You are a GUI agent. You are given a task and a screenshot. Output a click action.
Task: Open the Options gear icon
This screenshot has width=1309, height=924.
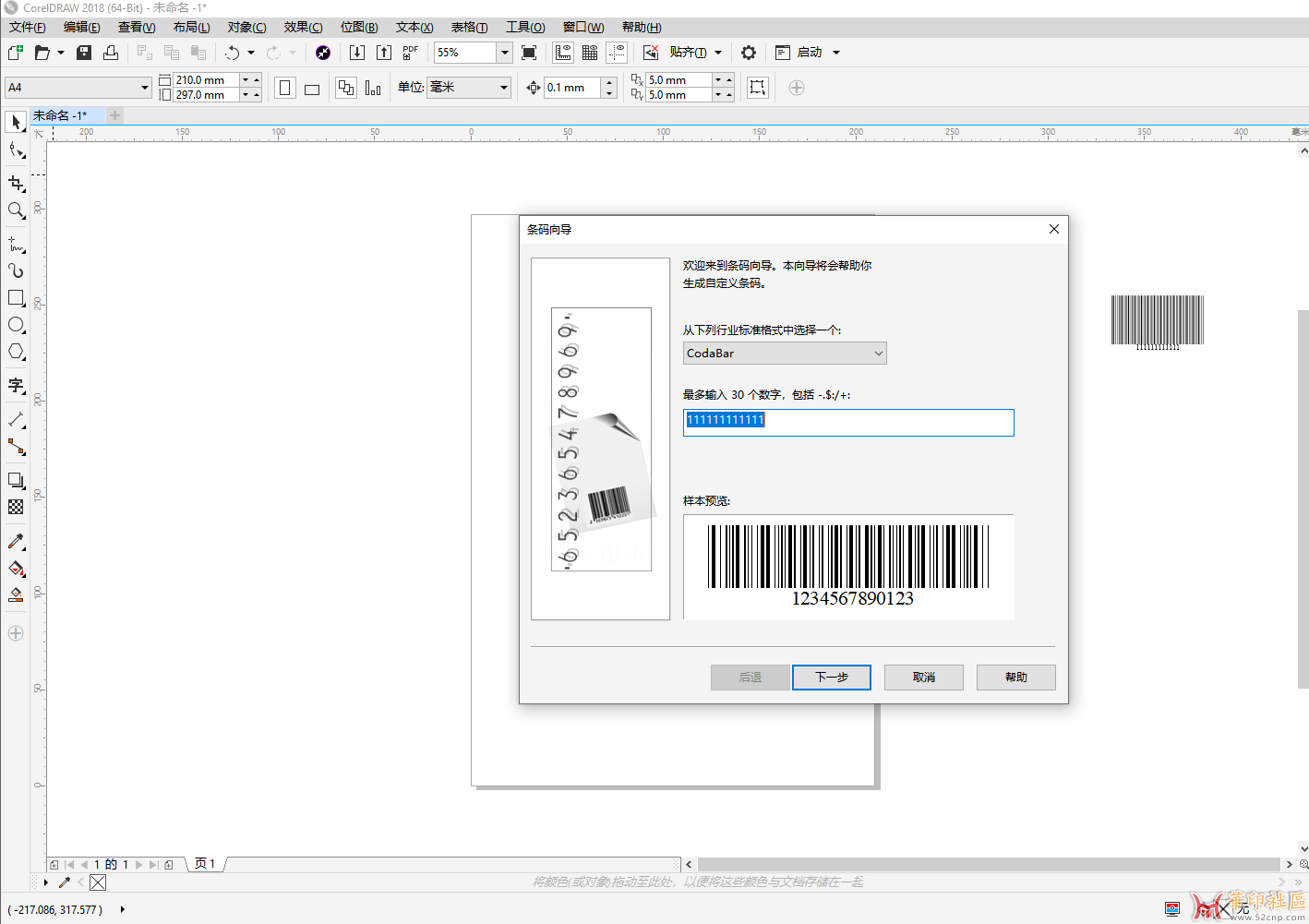click(749, 53)
